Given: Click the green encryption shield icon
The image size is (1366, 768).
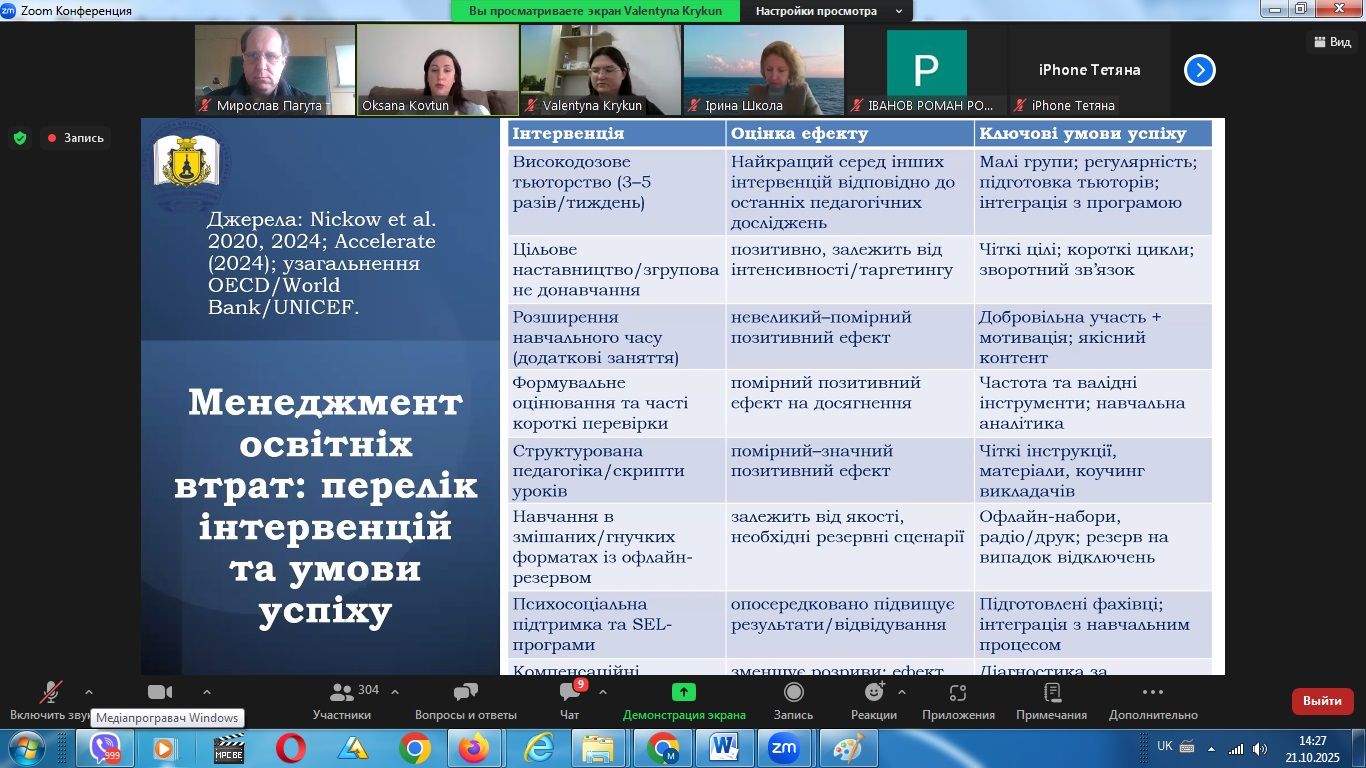Looking at the screenshot, I should [20, 138].
